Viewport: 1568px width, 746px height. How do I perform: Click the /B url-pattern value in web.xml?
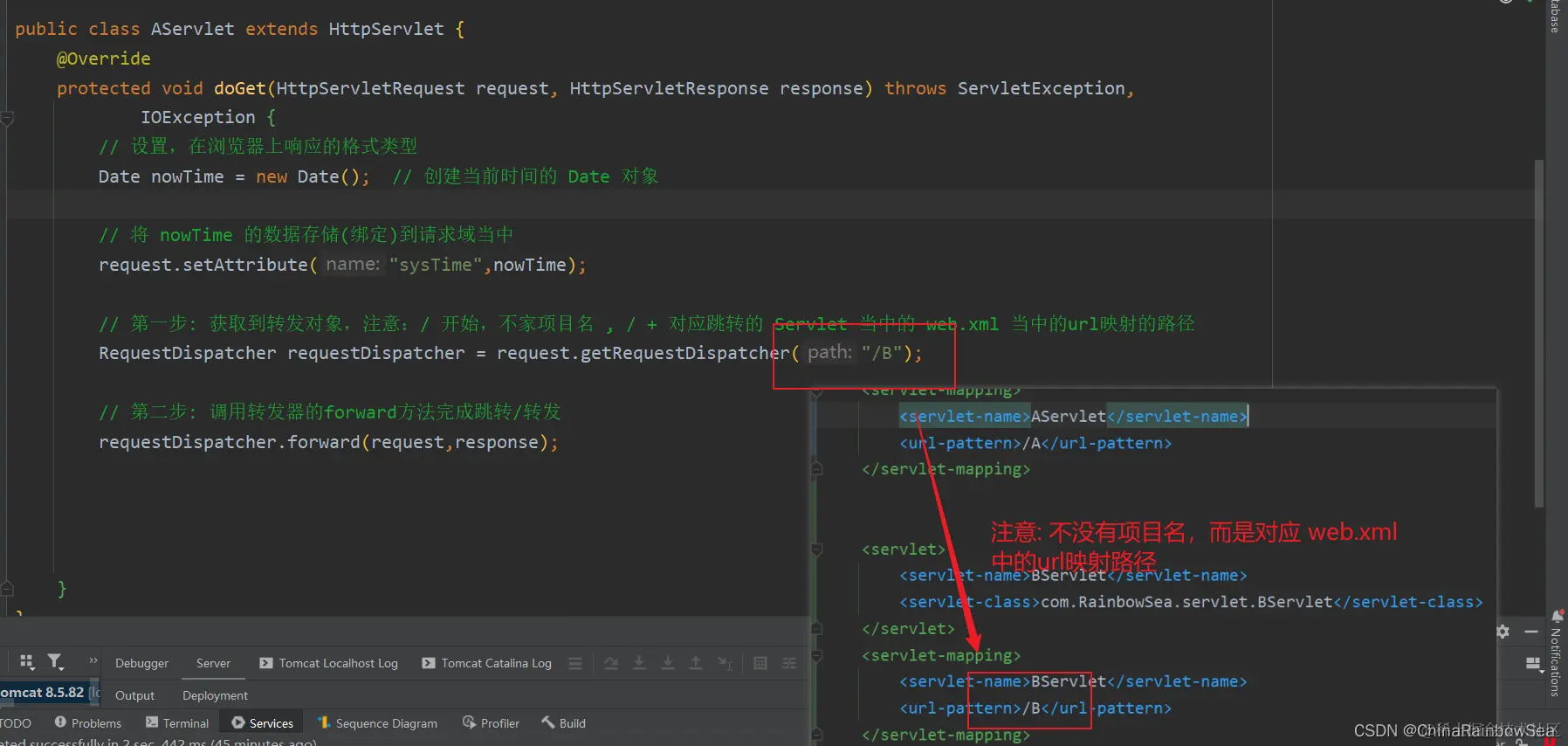point(1032,708)
